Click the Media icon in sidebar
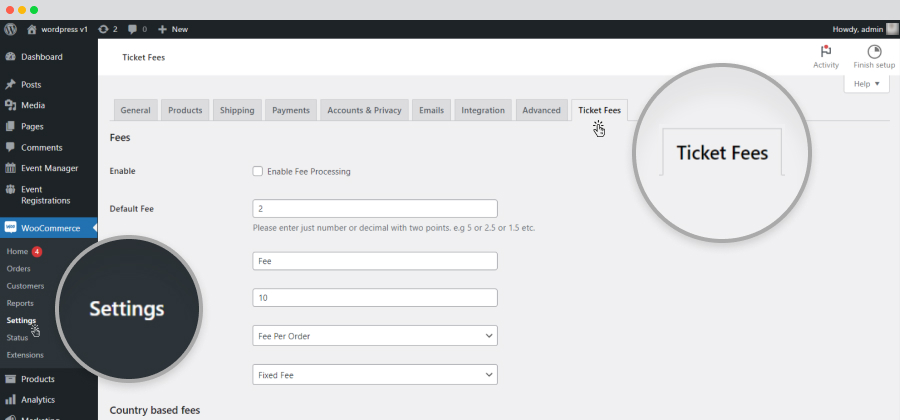The width and height of the screenshot is (900, 420). tap(10, 105)
